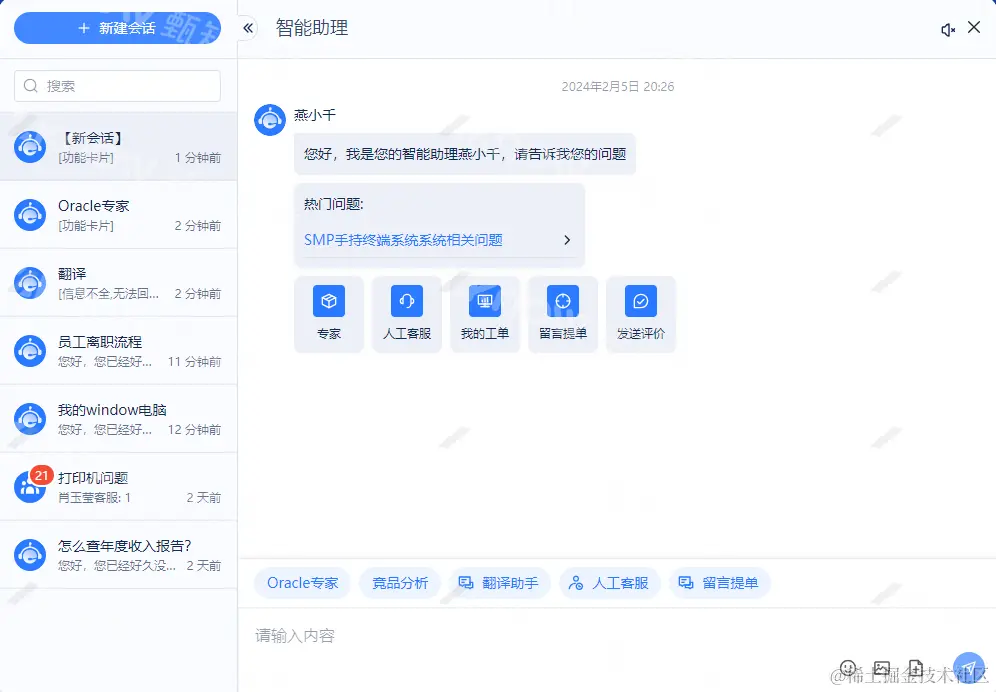Click the 搜索 search input field

pos(117,86)
